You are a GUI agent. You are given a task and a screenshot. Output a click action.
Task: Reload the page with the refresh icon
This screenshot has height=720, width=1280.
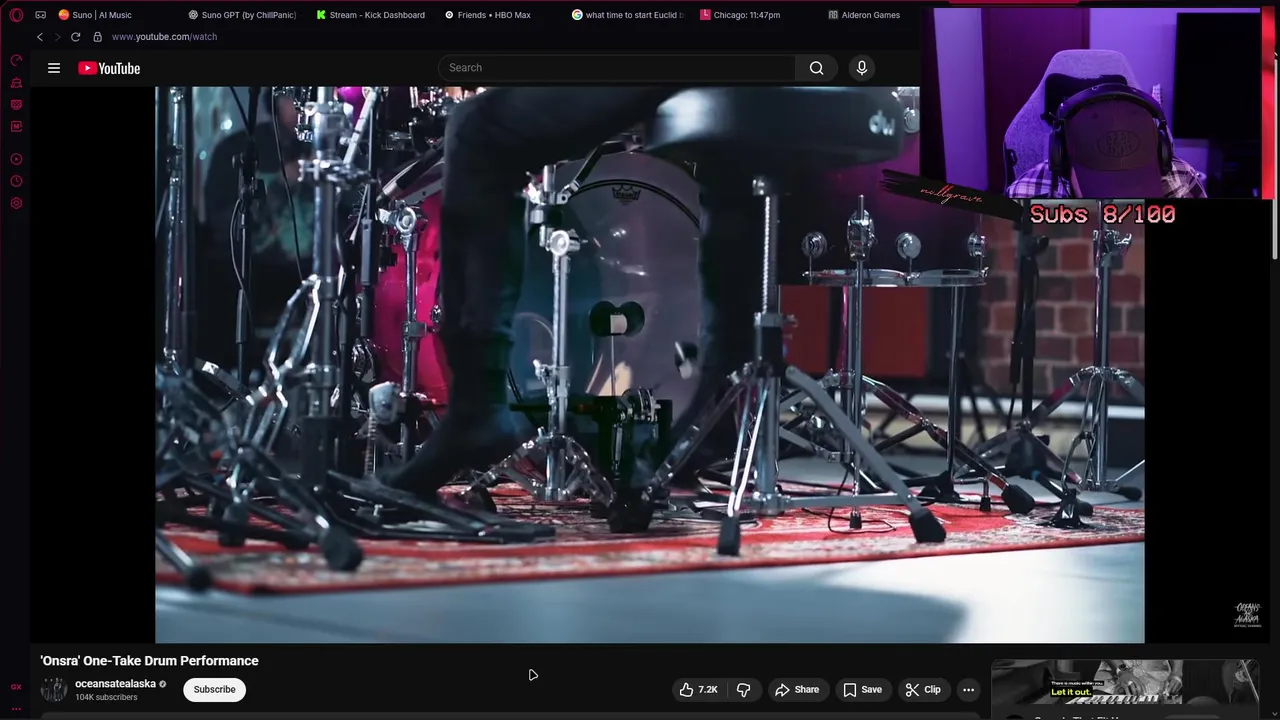tap(75, 37)
